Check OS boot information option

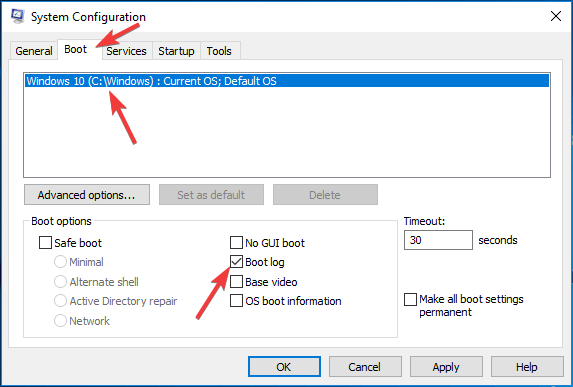[x=236, y=301]
